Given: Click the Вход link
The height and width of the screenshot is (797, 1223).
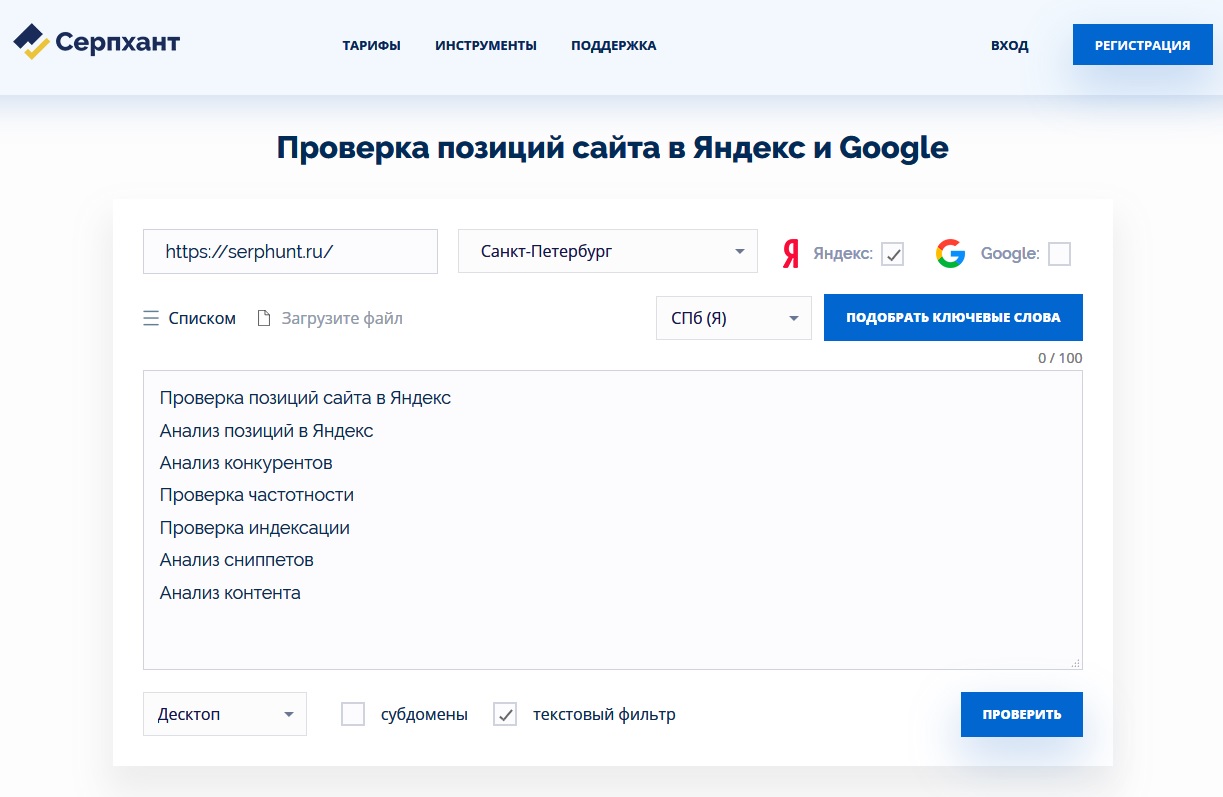Looking at the screenshot, I should point(1010,45).
